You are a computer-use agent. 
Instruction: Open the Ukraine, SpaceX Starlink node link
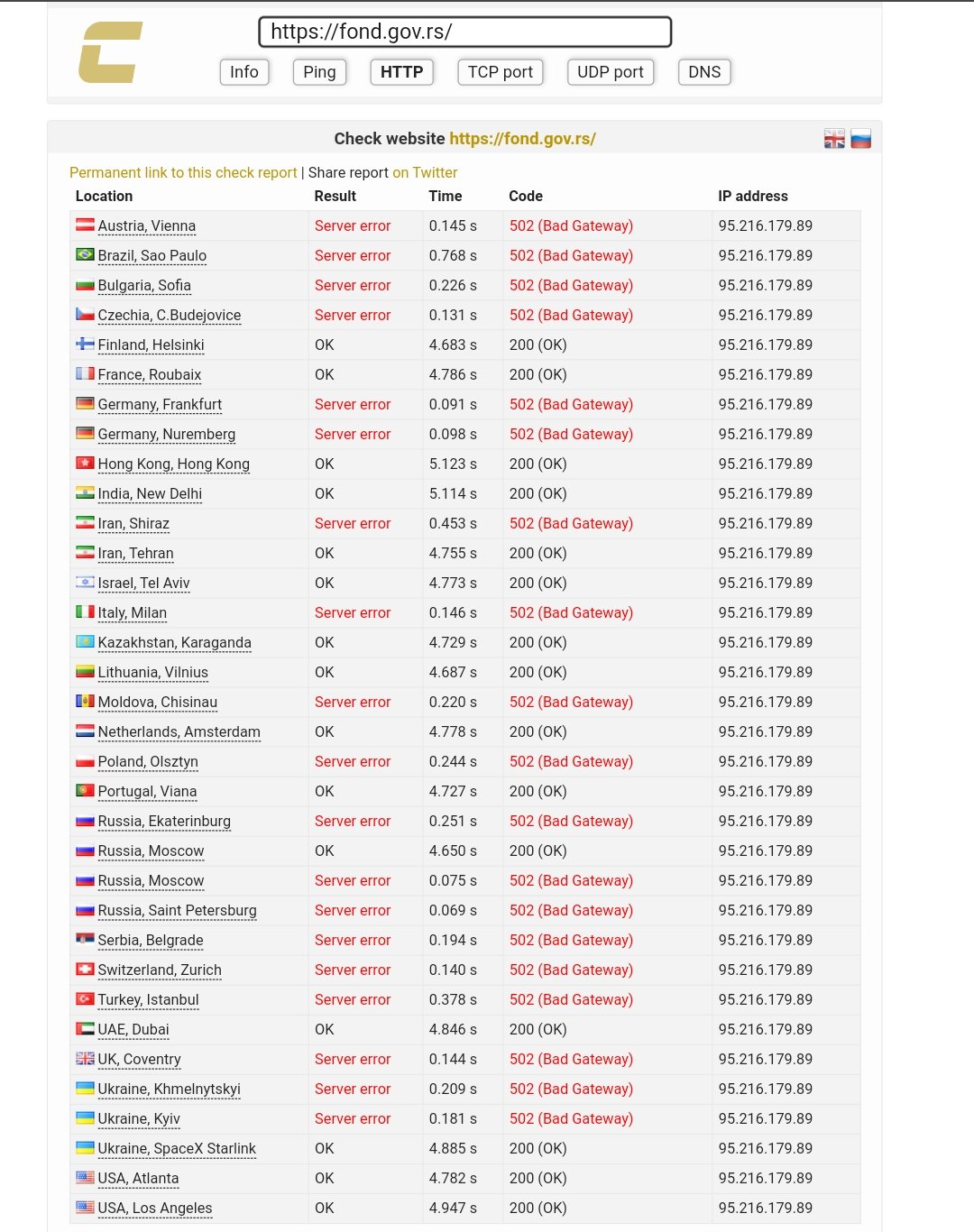177,1148
